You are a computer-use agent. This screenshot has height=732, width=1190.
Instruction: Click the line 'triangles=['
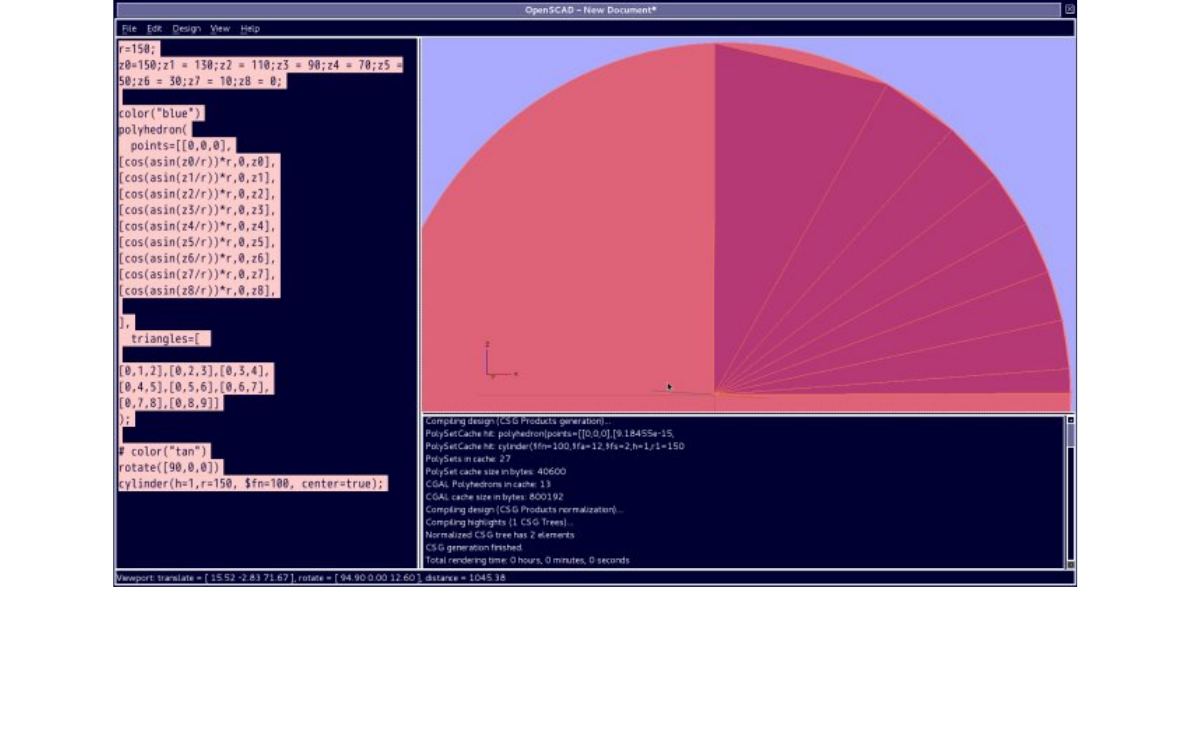click(165, 339)
